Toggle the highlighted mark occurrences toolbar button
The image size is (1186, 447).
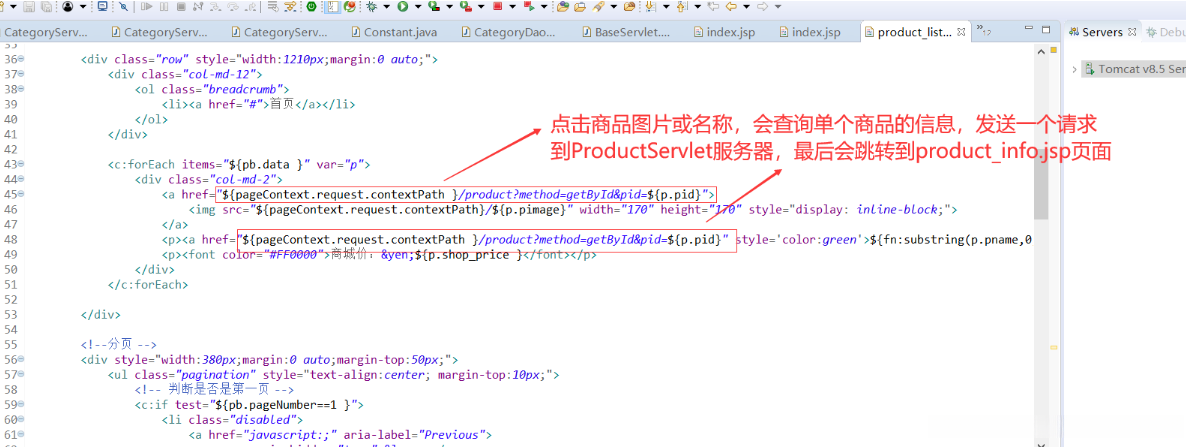click(x=332, y=6)
